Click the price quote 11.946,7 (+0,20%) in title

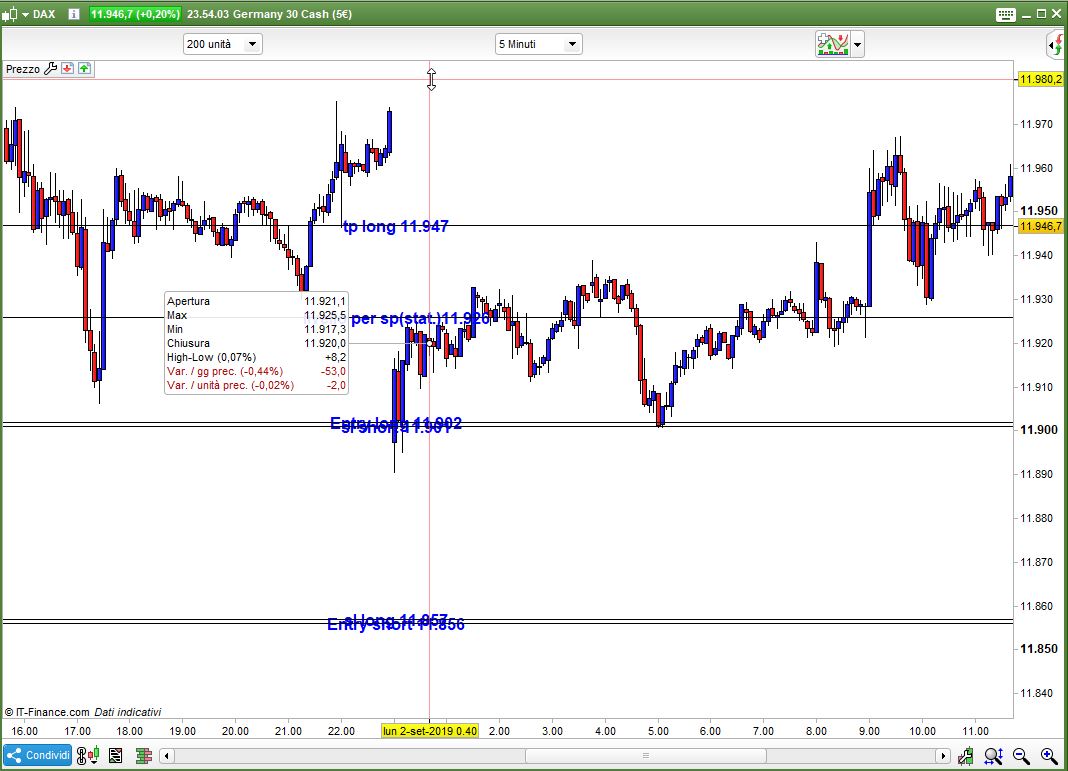click(x=136, y=14)
